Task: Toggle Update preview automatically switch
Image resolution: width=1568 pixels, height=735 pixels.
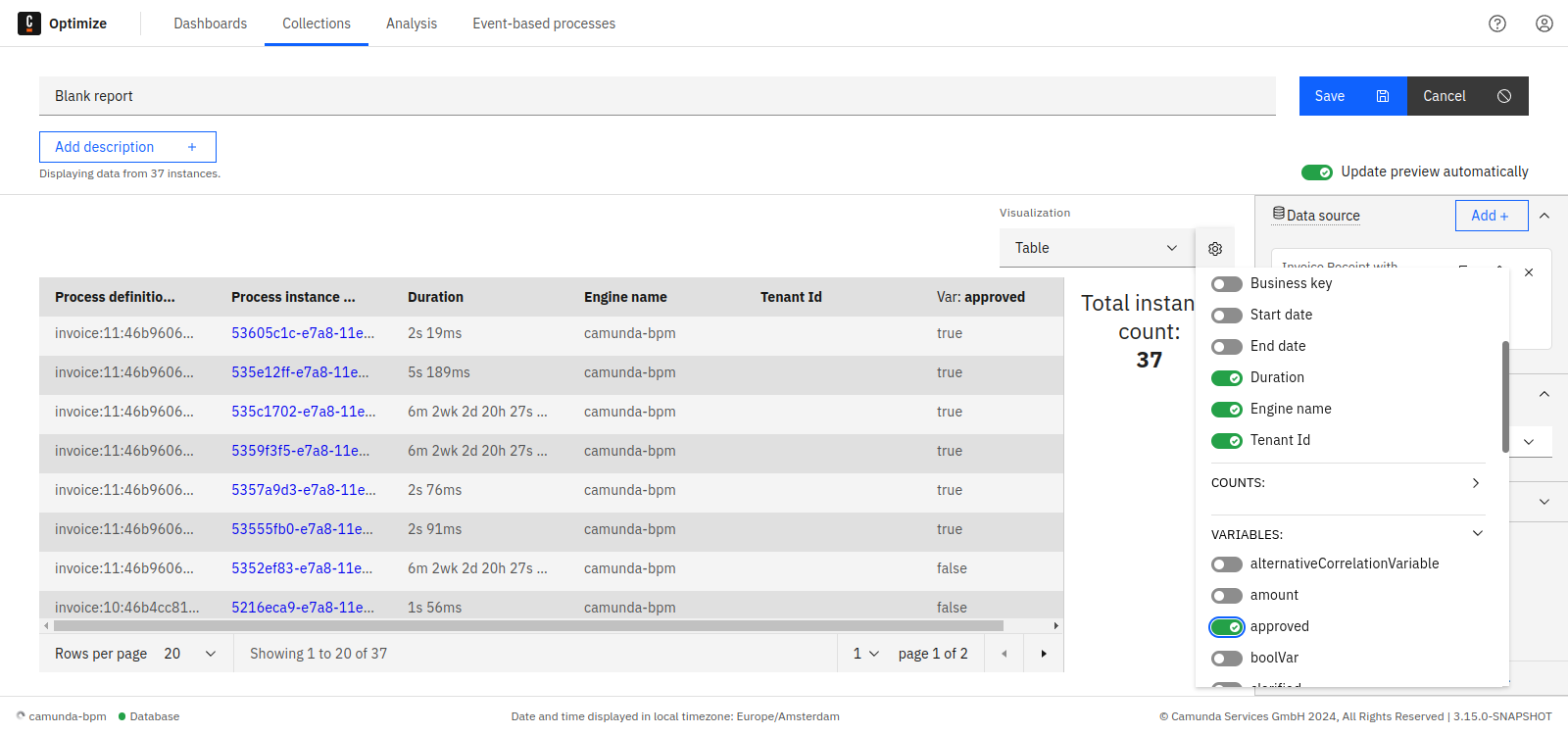Action: coord(1317,172)
